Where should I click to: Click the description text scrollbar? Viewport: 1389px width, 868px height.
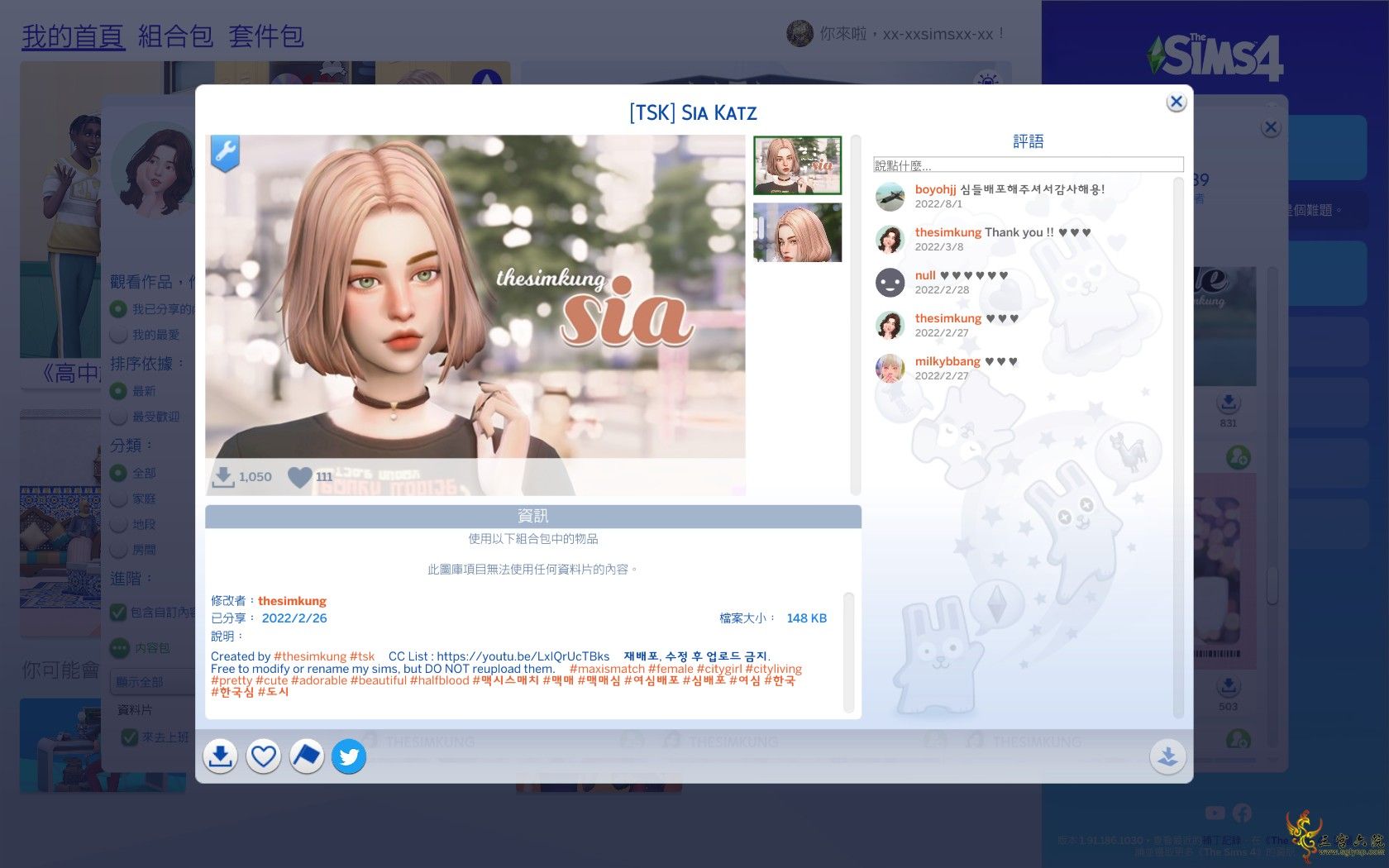[848, 652]
